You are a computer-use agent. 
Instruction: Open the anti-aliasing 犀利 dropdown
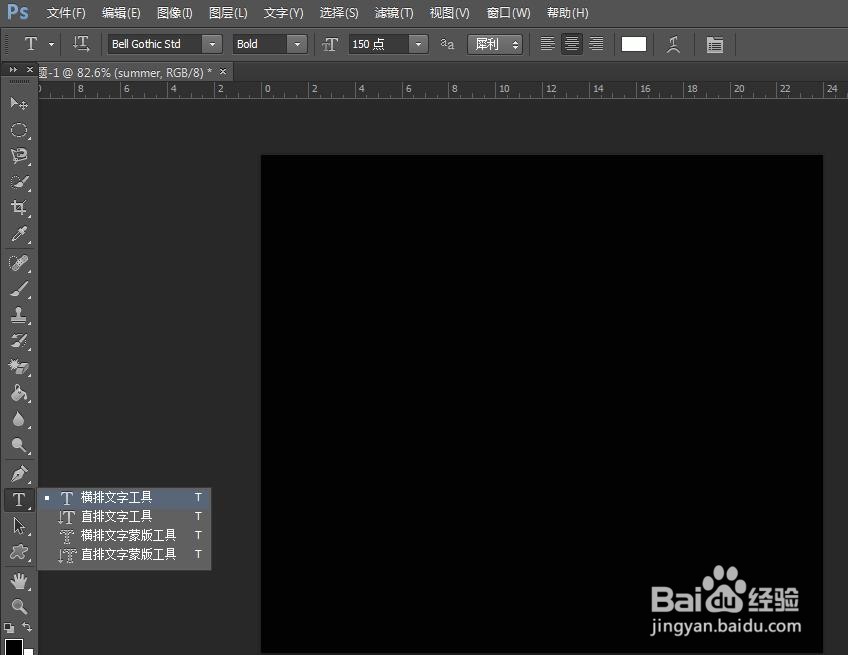pyautogui.click(x=495, y=44)
